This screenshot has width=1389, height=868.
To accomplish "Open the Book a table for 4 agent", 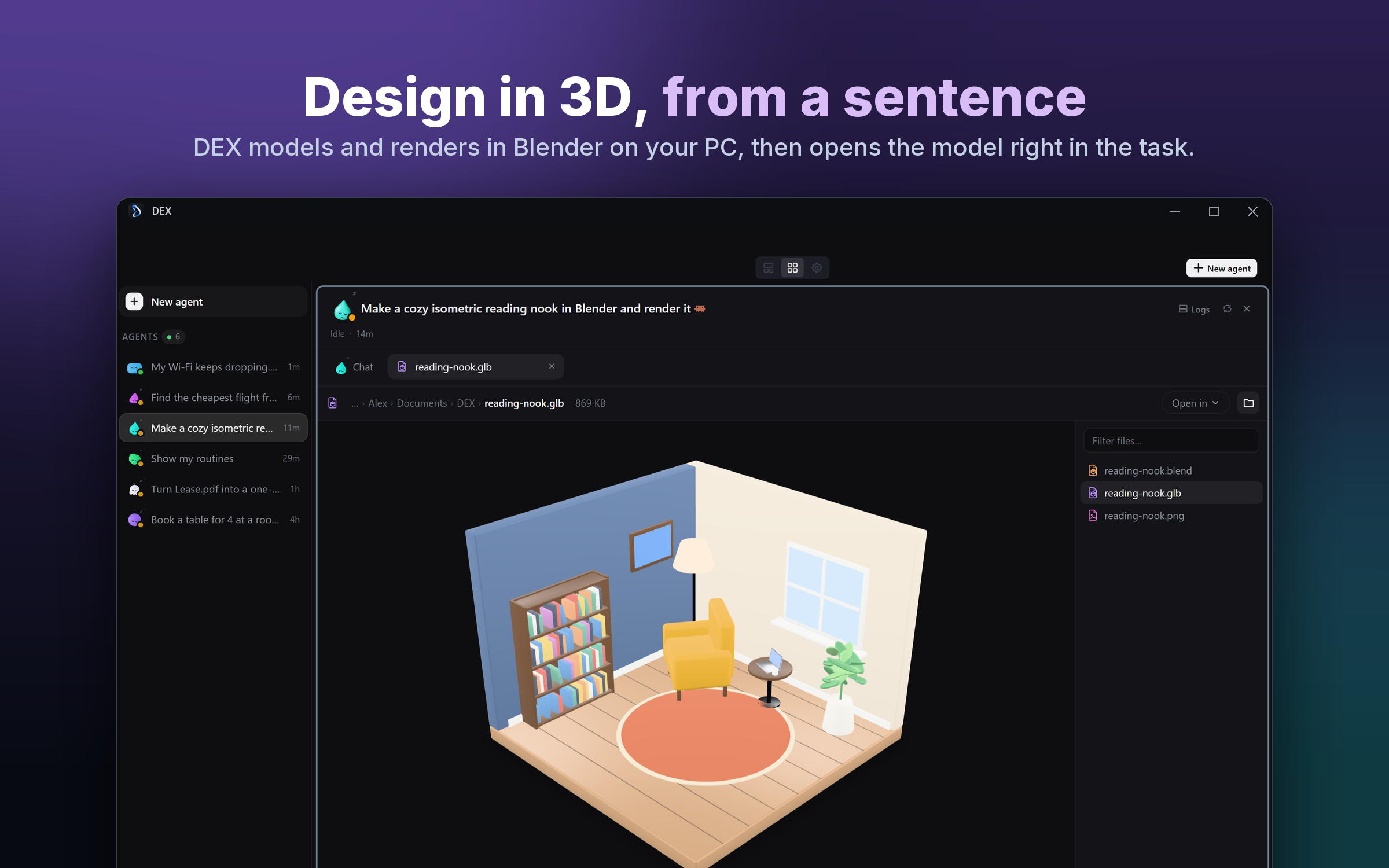I will 213,520.
